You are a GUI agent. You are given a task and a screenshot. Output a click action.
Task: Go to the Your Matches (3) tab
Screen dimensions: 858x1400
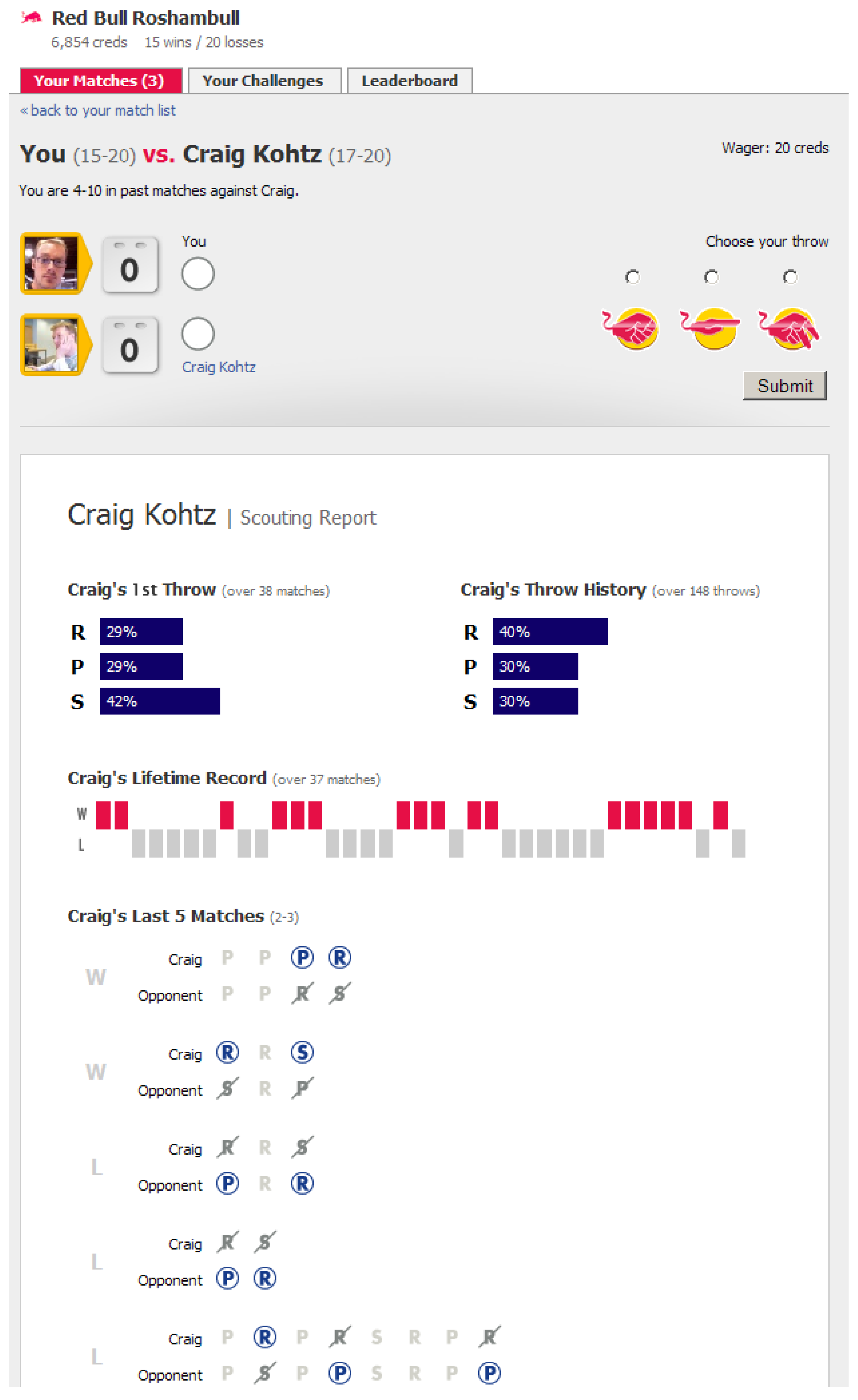coord(100,81)
